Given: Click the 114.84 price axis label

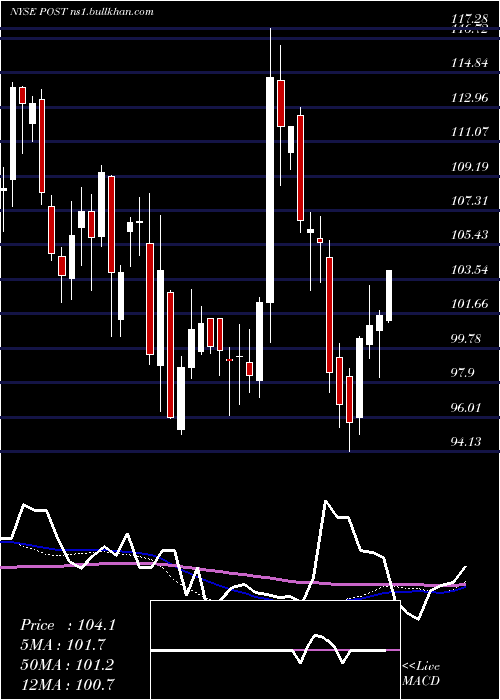Looking at the screenshot, I should (469, 63).
